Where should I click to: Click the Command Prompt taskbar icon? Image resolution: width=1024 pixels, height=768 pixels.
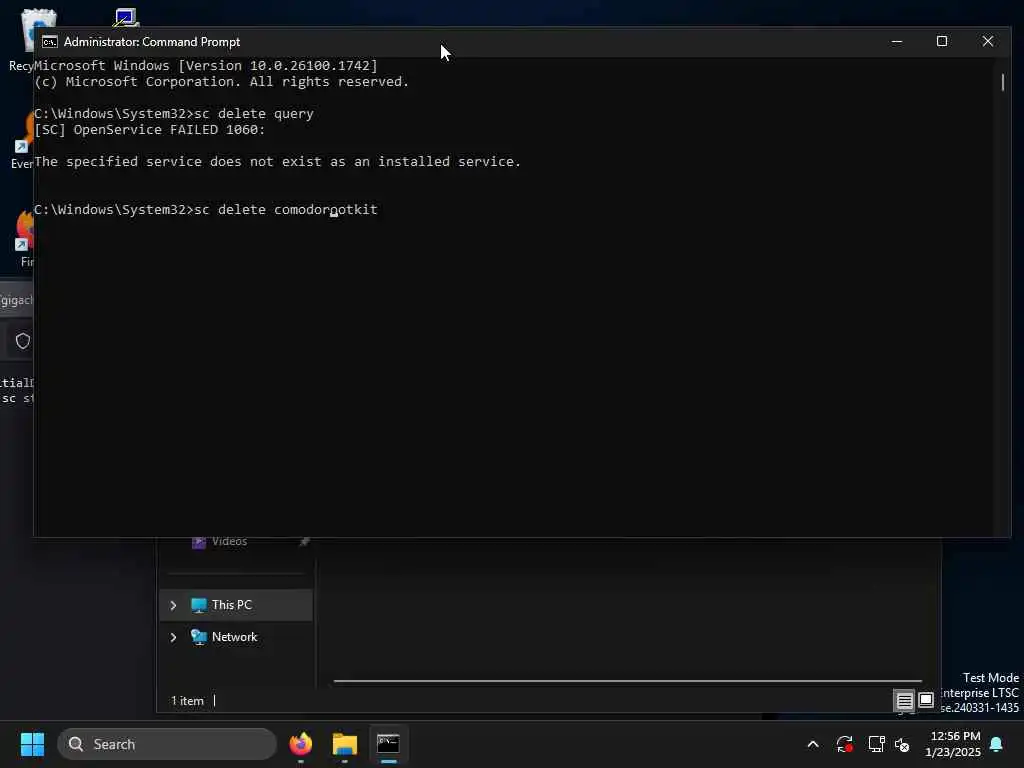coord(389,744)
